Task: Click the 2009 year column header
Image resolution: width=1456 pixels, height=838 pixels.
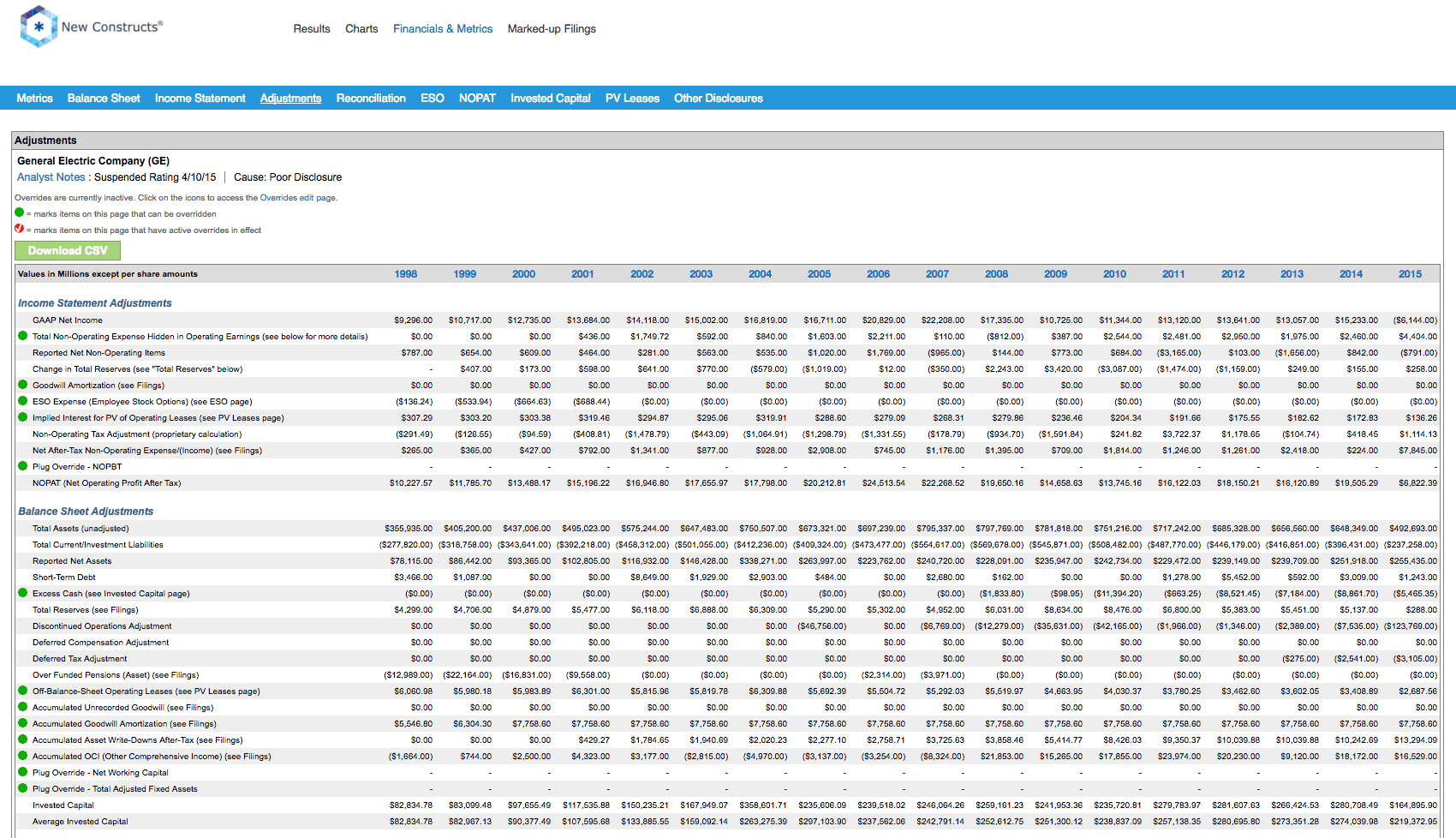Action: click(1056, 273)
